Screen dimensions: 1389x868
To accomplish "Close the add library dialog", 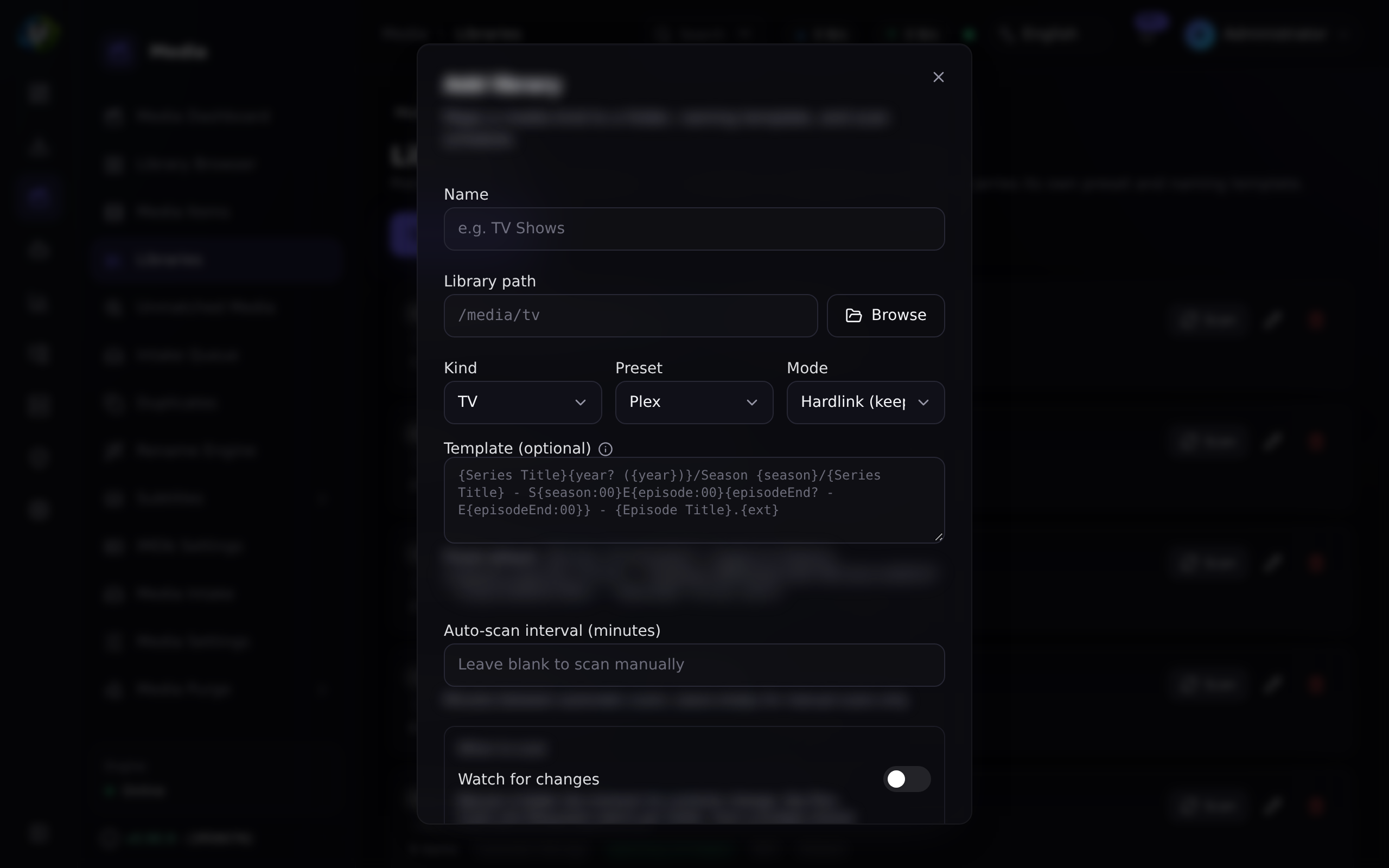I will coord(939,77).
